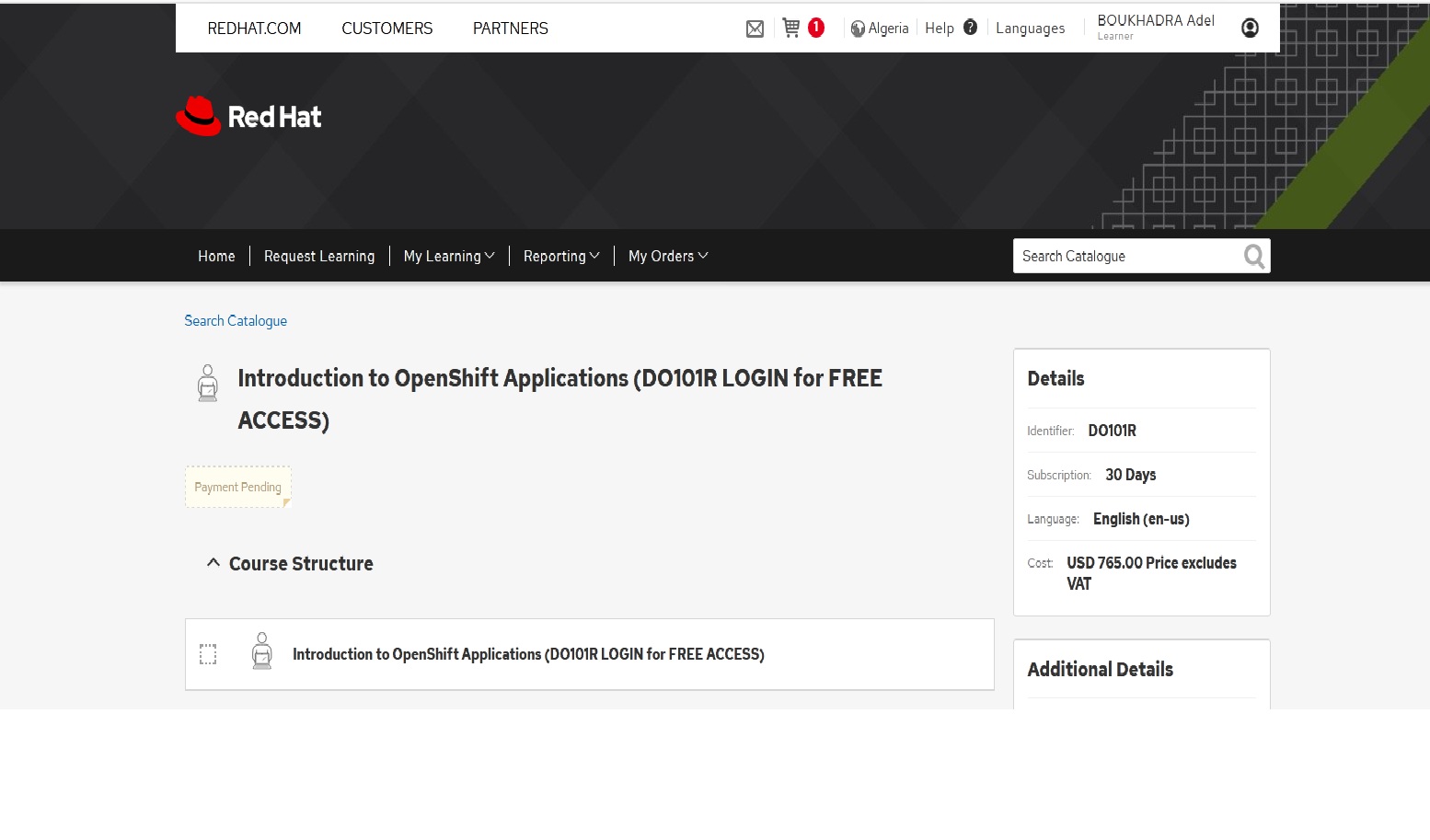Click the course icon beside the page title
This screenshot has width=1430, height=840.
point(208,383)
